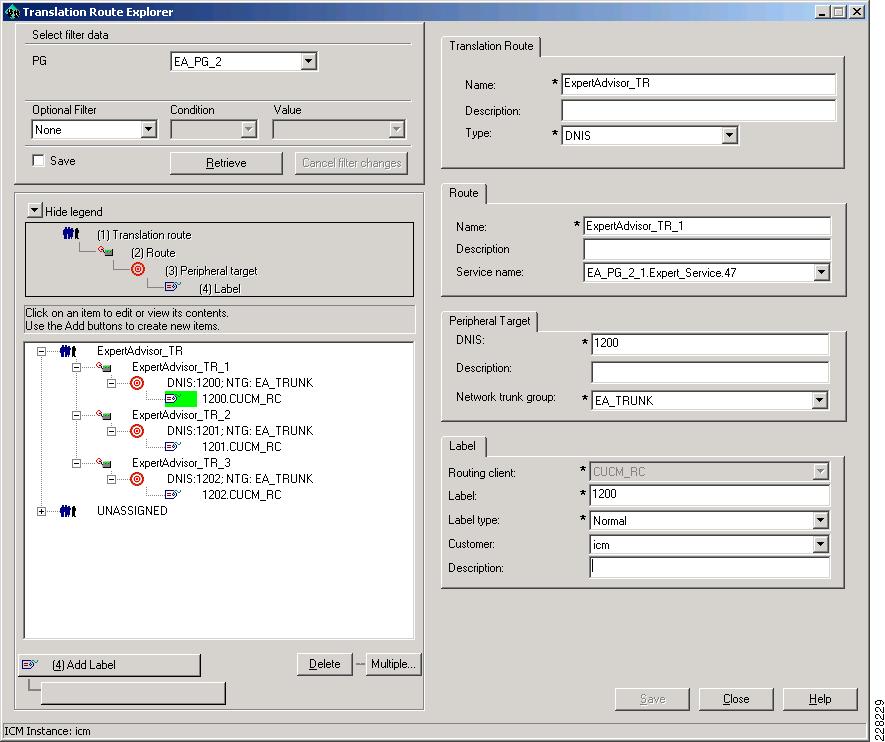Click the 1201.CUCM_RC label icon

pos(173,446)
